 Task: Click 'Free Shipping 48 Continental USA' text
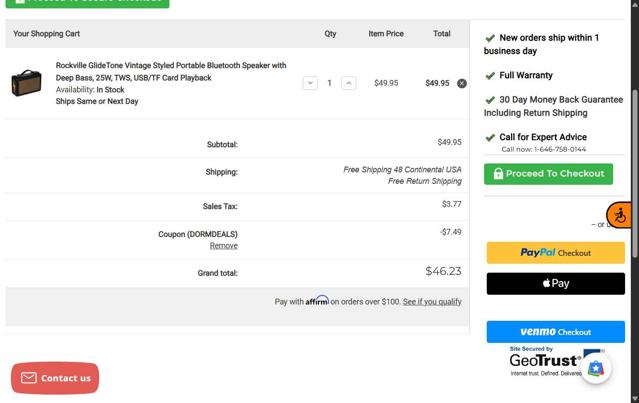point(402,170)
